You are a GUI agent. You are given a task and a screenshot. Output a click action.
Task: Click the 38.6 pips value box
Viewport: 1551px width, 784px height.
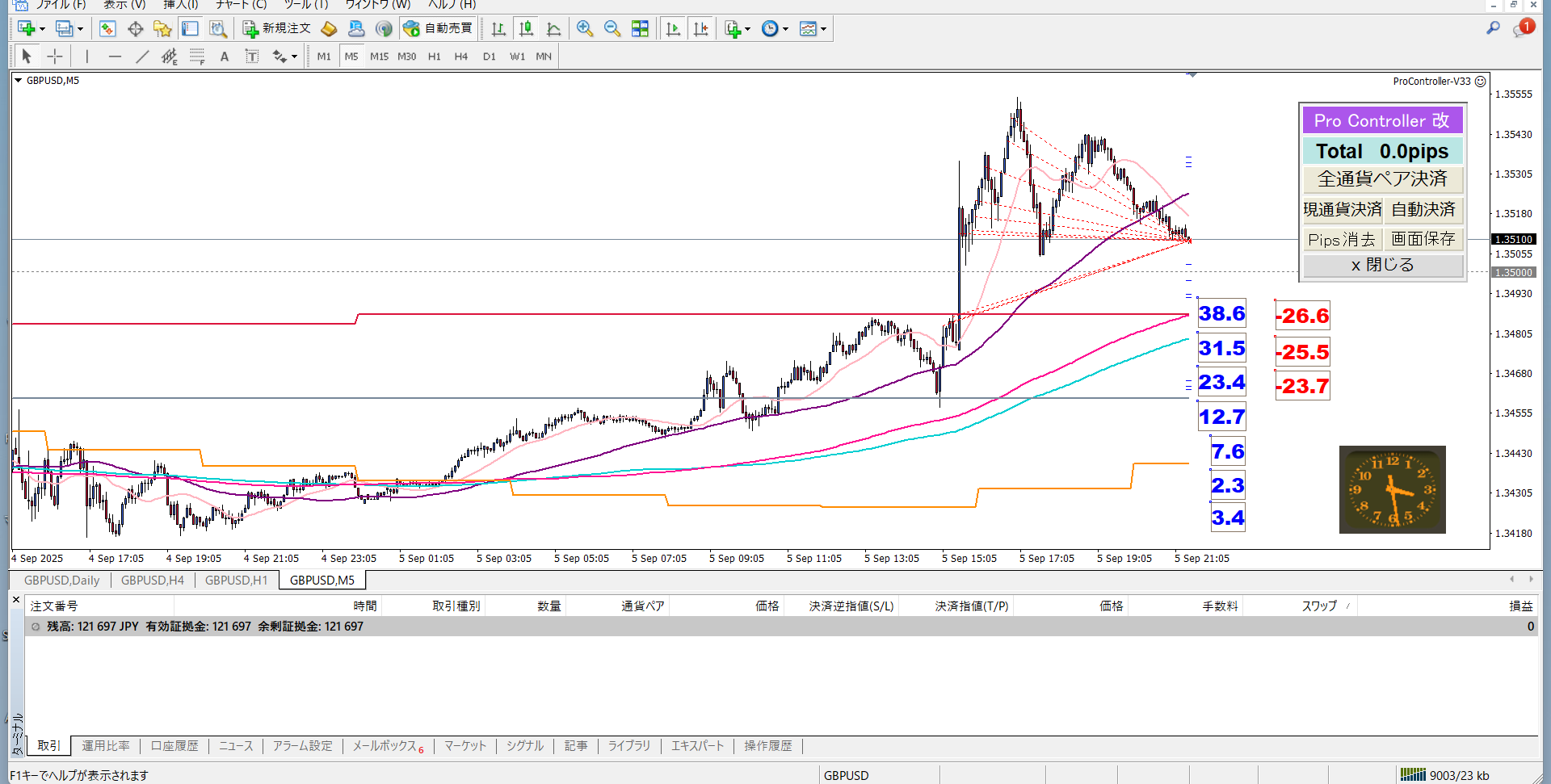point(1221,313)
